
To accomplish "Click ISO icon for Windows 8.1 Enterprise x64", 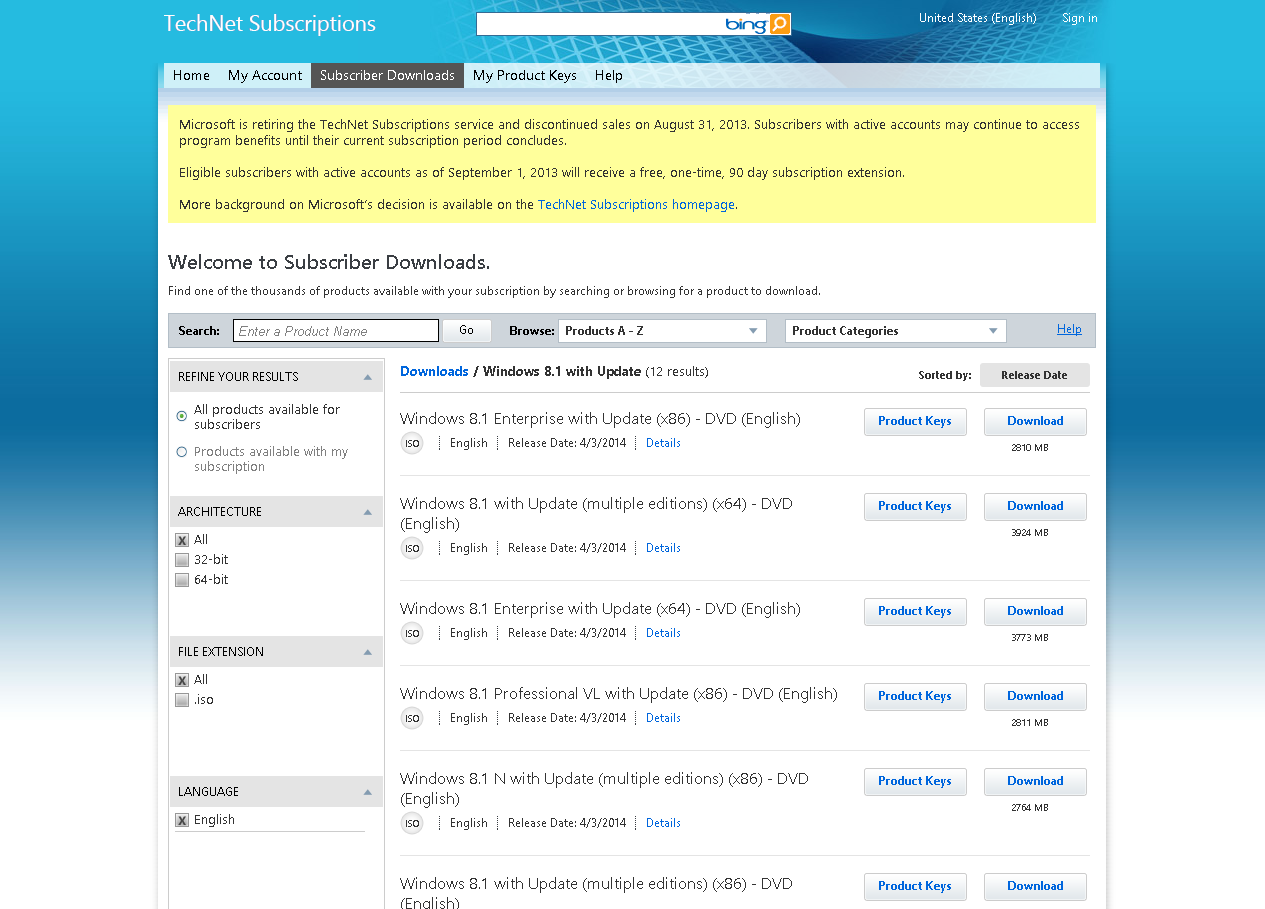I will 412,633.
